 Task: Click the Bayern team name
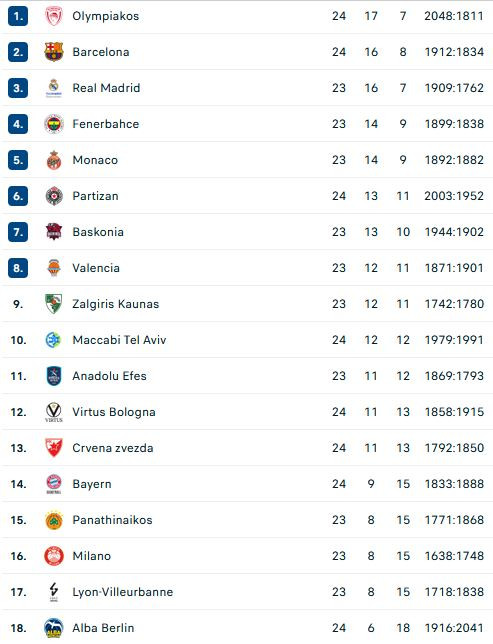click(x=92, y=484)
